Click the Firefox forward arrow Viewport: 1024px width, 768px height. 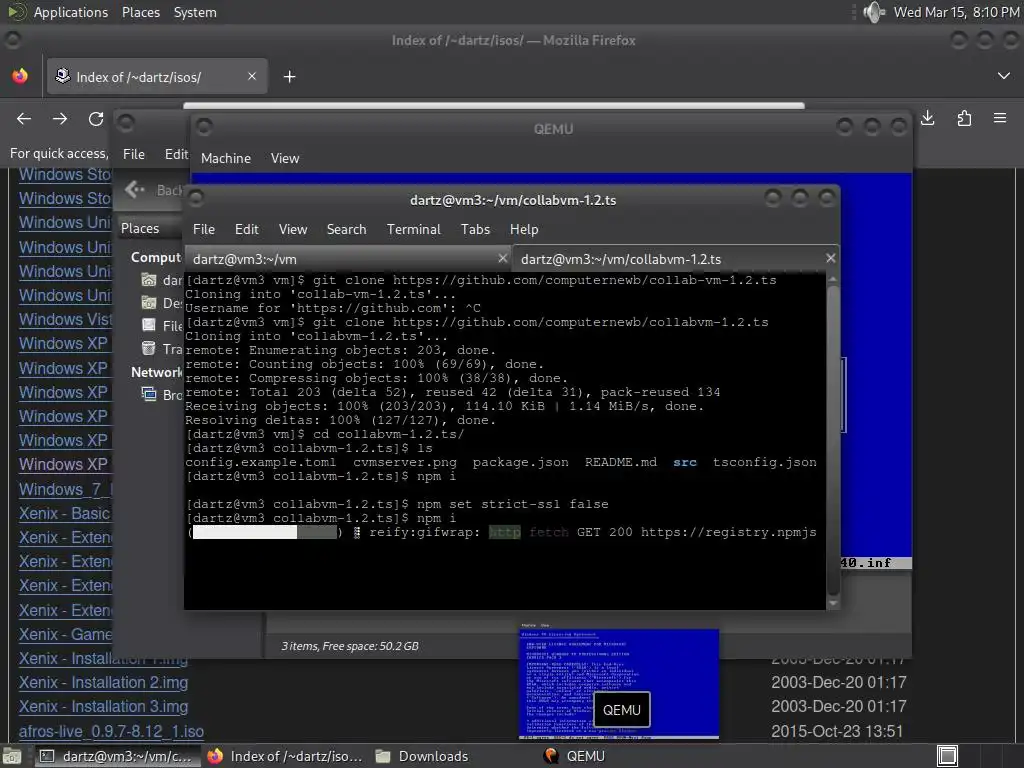tap(60, 118)
